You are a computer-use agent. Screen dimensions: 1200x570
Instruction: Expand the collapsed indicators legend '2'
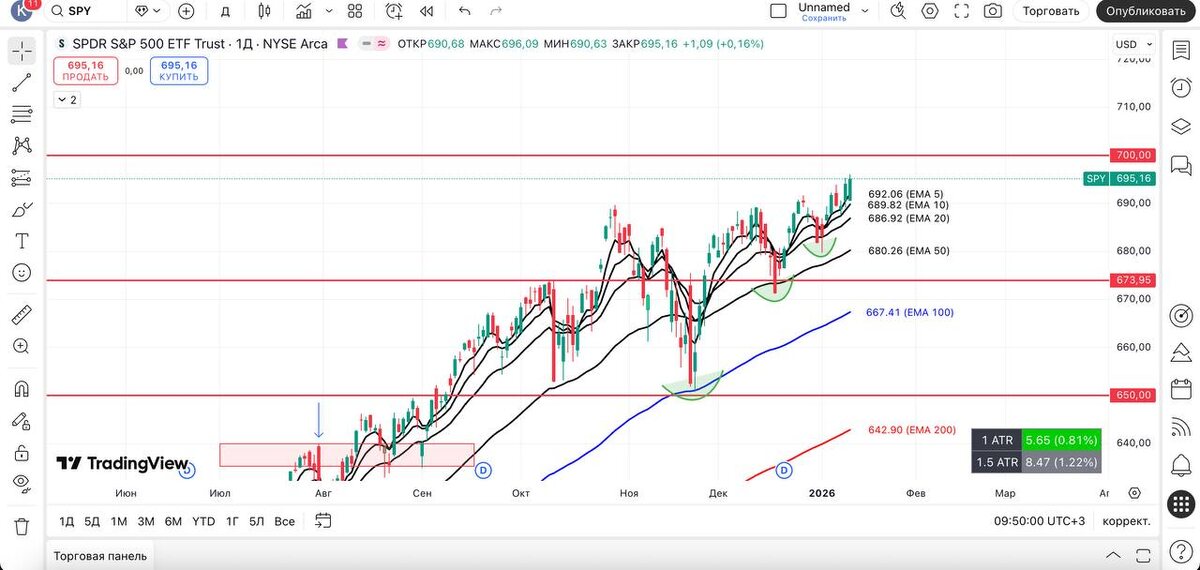[67, 100]
